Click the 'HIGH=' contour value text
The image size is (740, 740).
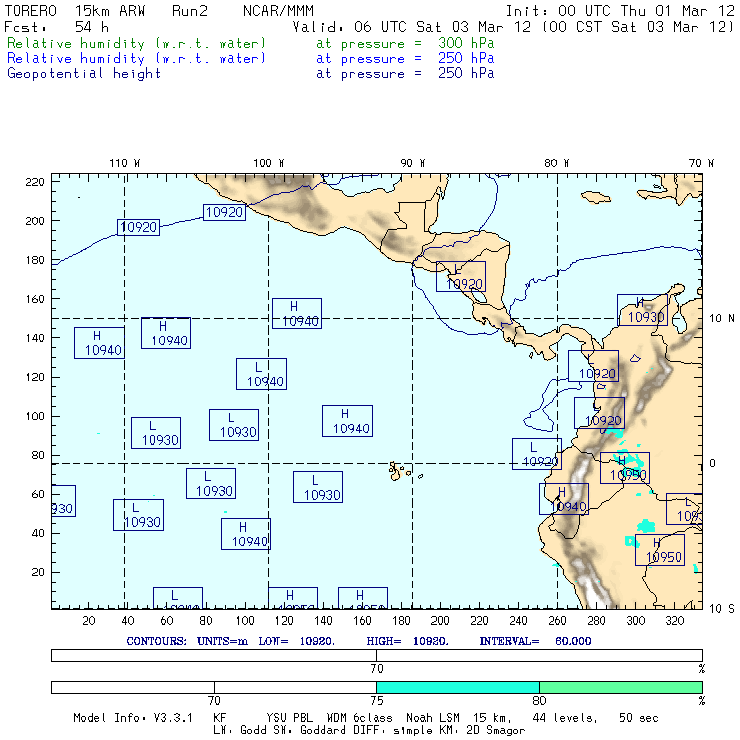tap(407, 641)
